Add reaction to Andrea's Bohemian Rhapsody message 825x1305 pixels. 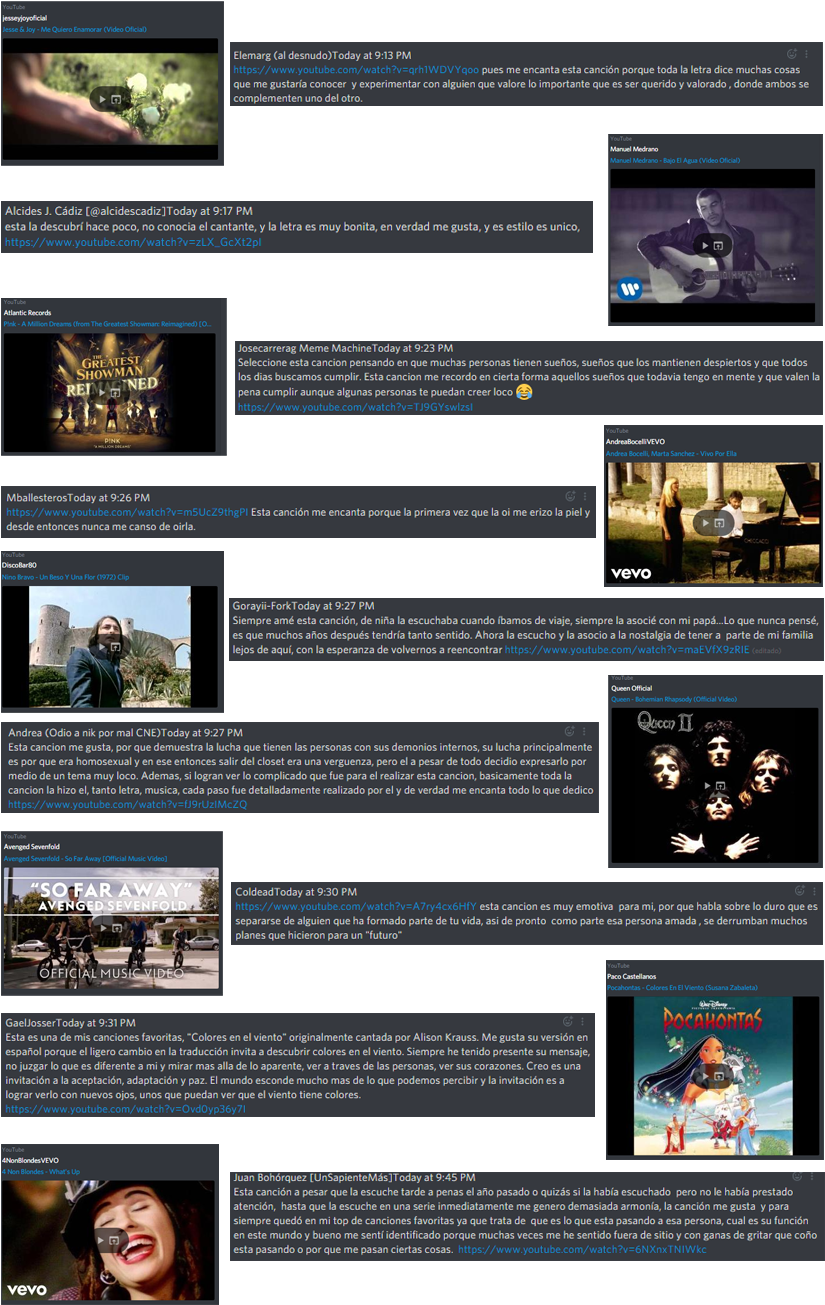pyautogui.click(x=570, y=732)
